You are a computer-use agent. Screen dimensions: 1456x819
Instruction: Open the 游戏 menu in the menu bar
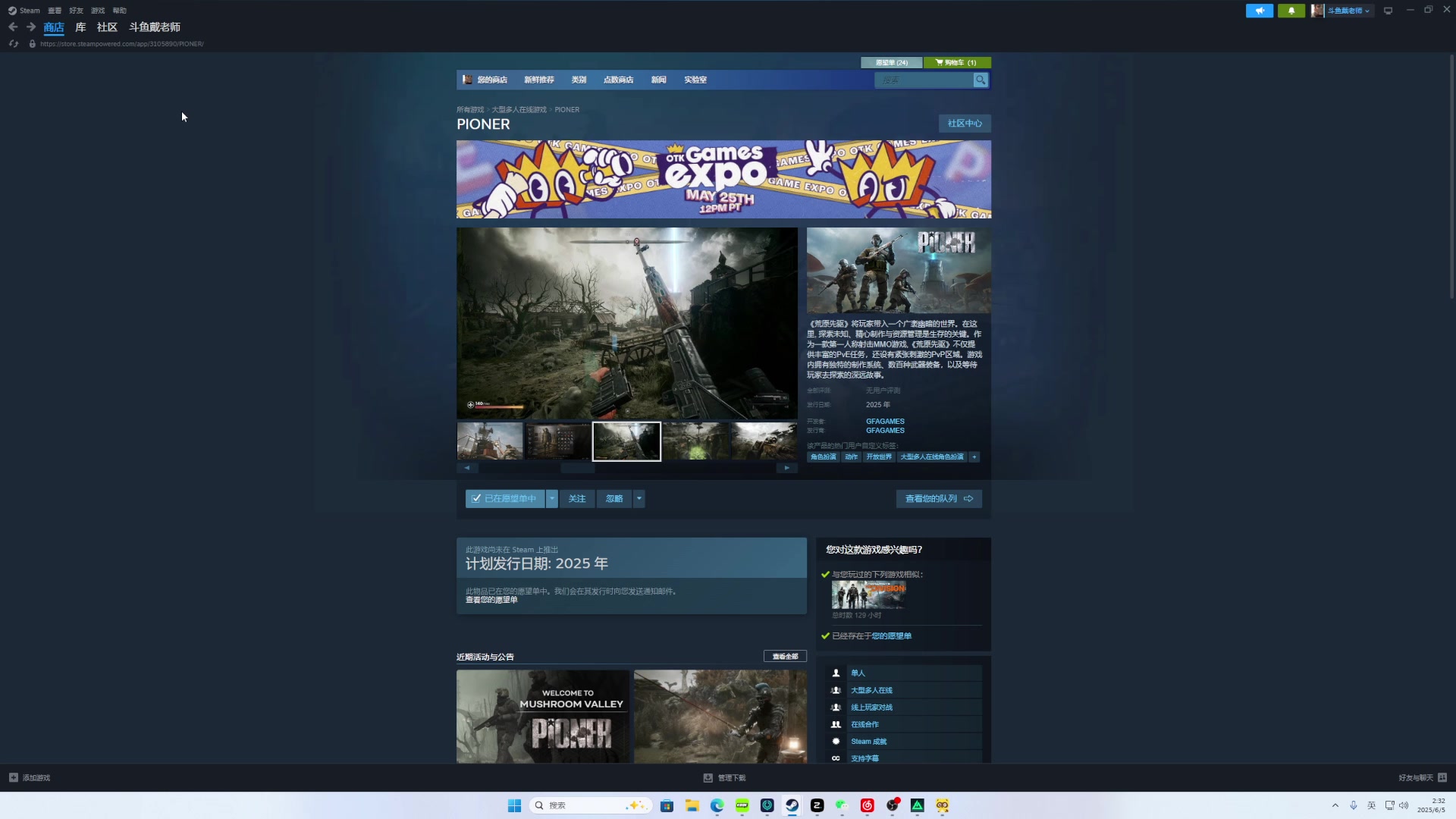coord(98,11)
